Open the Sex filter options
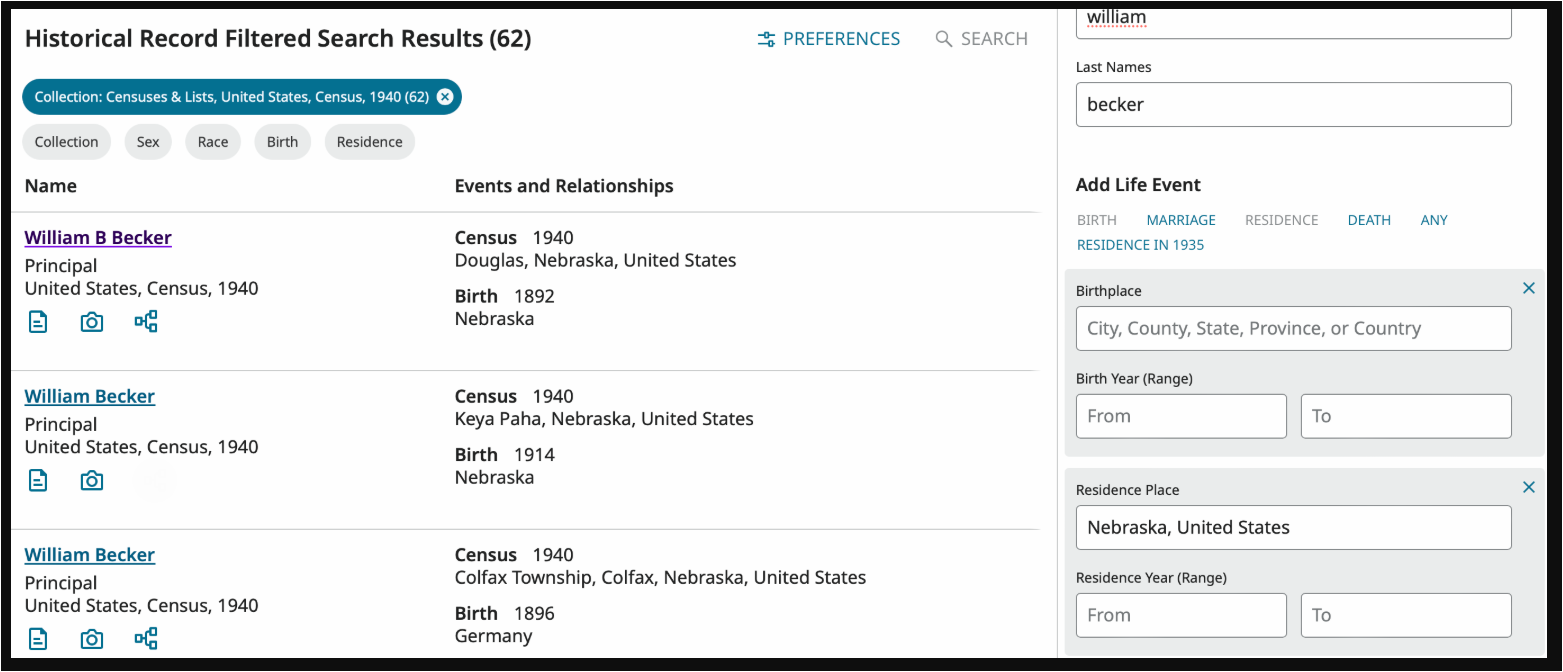Image resolution: width=1563 pixels, height=672 pixels. point(148,142)
